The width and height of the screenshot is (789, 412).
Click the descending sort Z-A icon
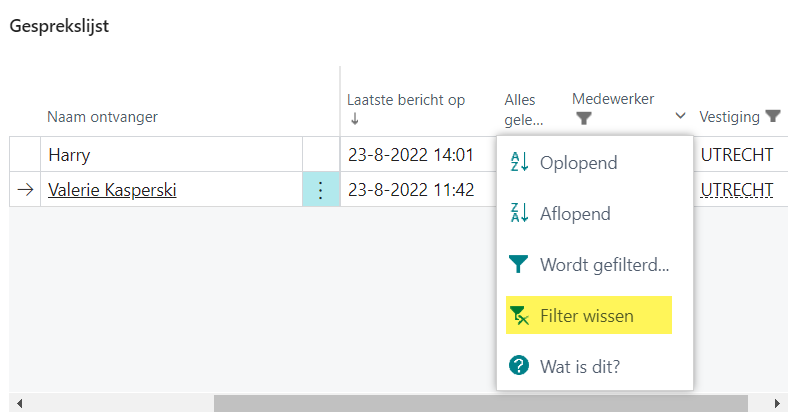[x=518, y=213]
